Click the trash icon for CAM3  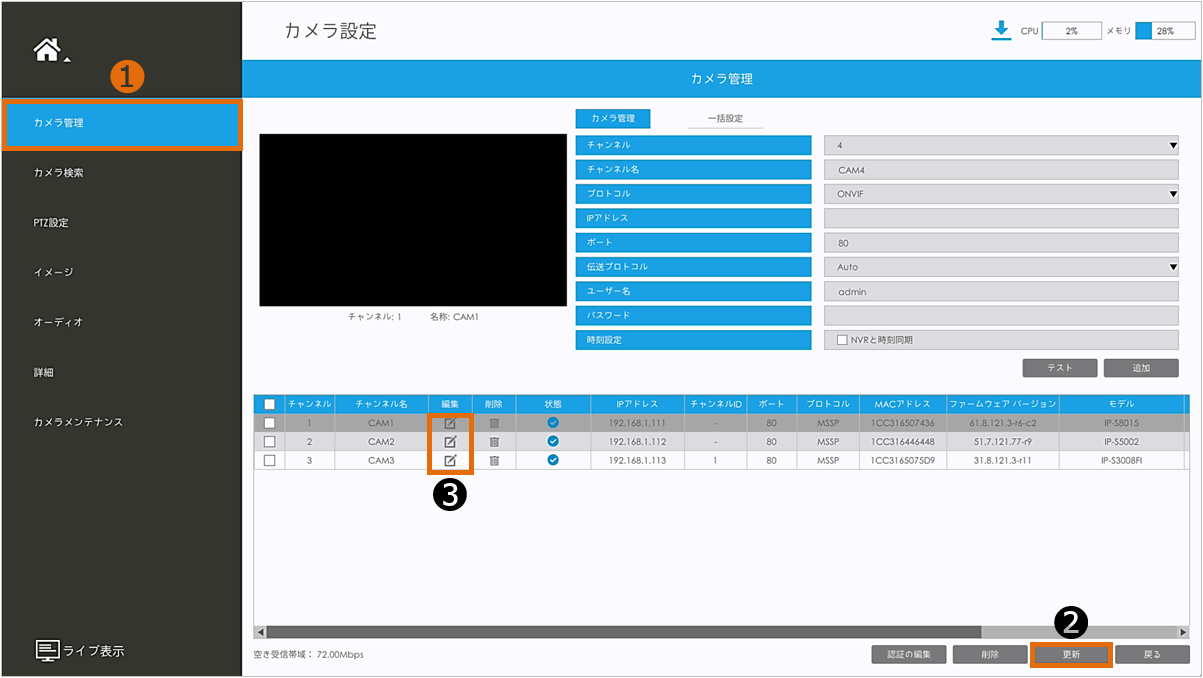pyautogui.click(x=494, y=460)
